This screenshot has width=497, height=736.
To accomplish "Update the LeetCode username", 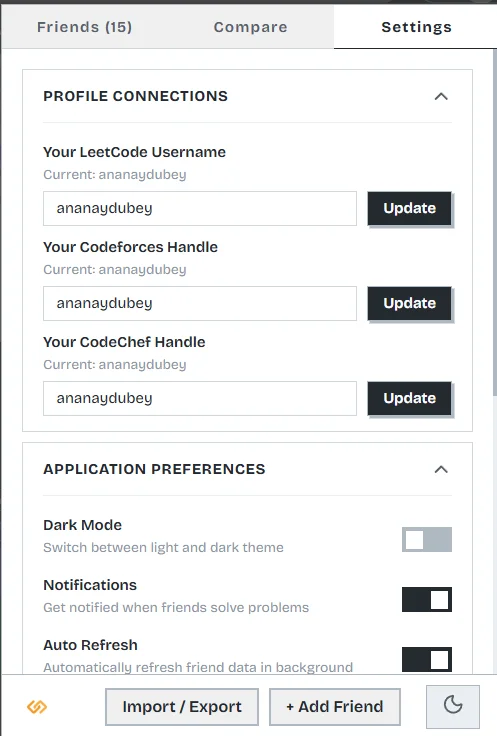I will pyautogui.click(x=409, y=208).
